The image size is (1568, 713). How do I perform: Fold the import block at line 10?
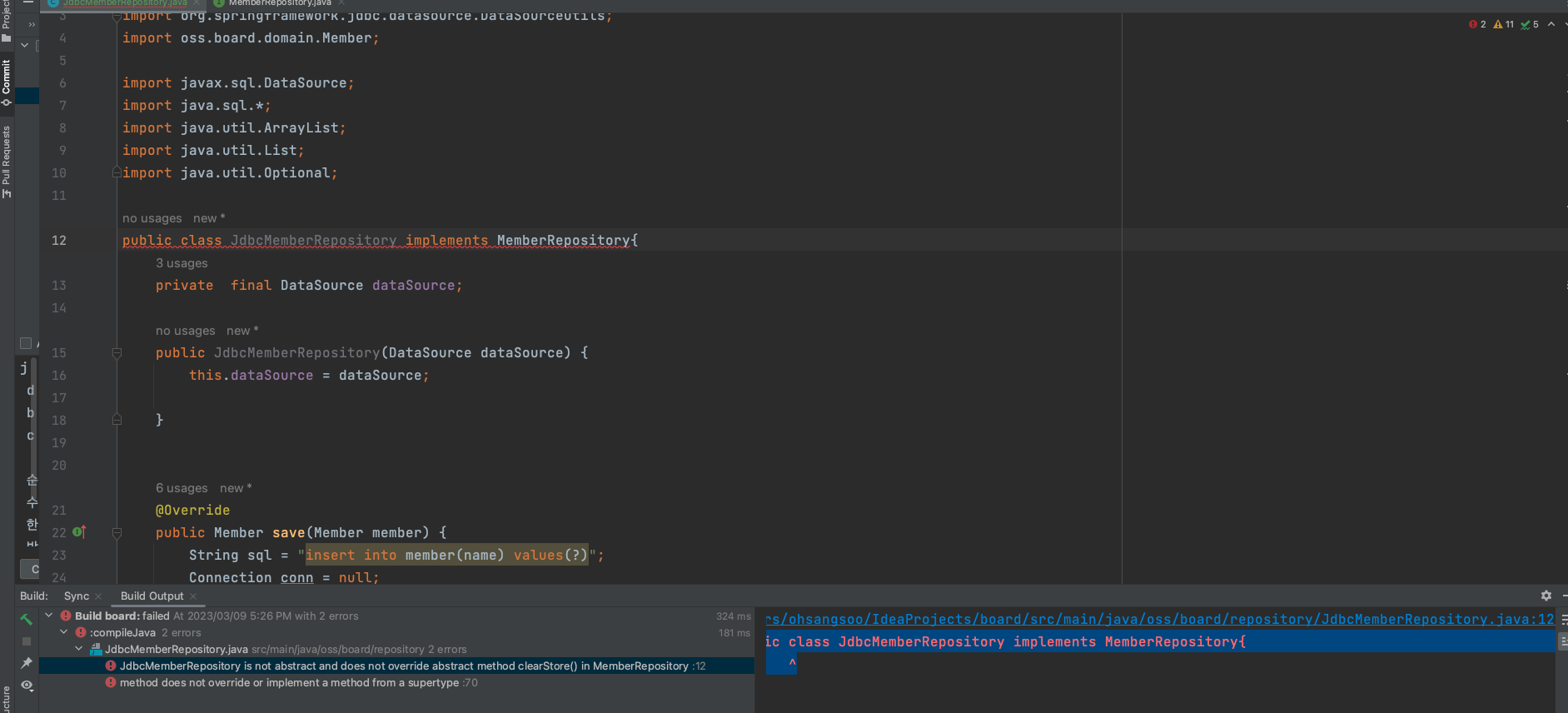117,172
